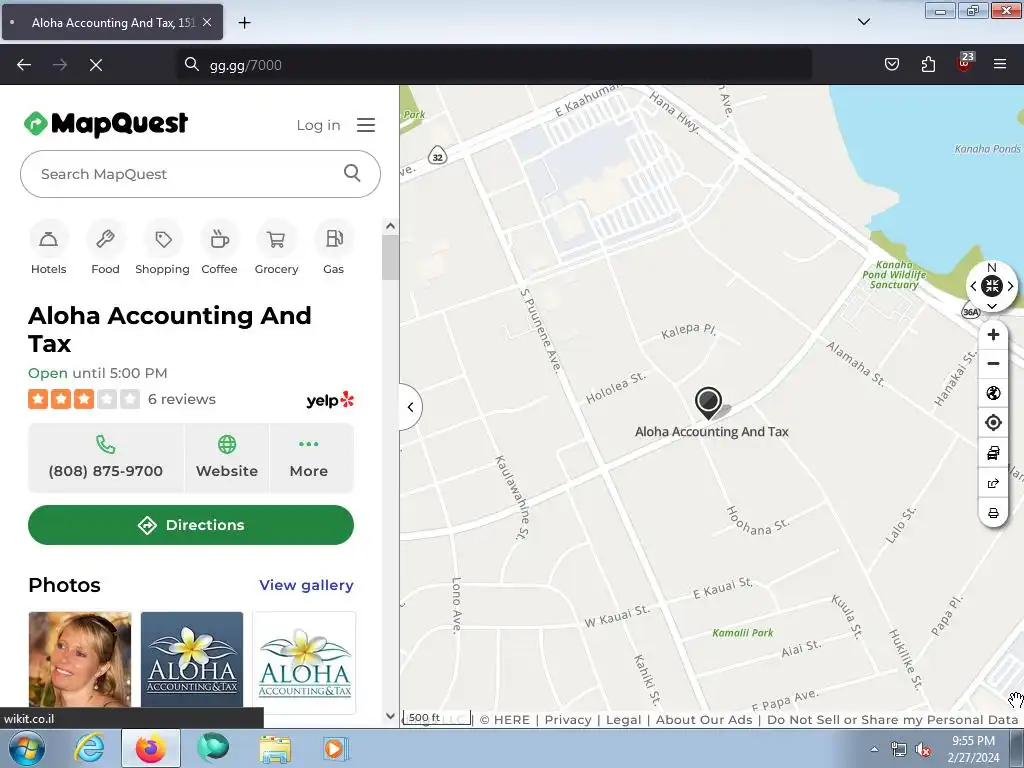Launch Internet Explorer from taskbar

(x=89, y=748)
